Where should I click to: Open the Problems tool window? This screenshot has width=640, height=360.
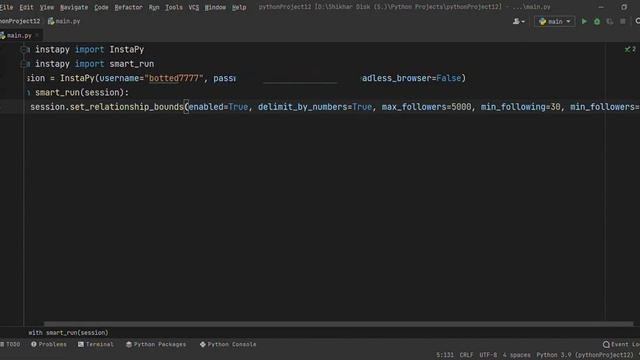pyautogui.click(x=49, y=344)
